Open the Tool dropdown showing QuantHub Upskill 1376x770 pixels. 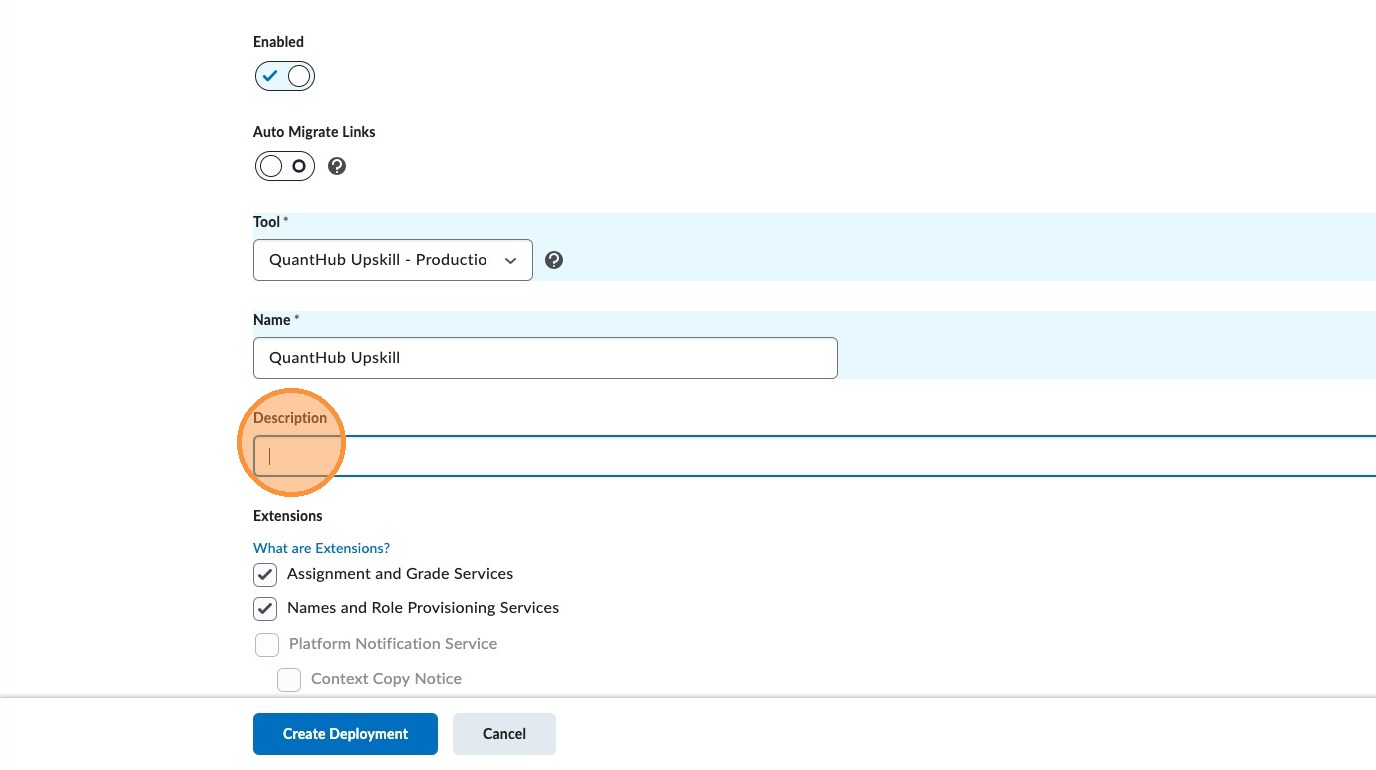click(x=392, y=260)
